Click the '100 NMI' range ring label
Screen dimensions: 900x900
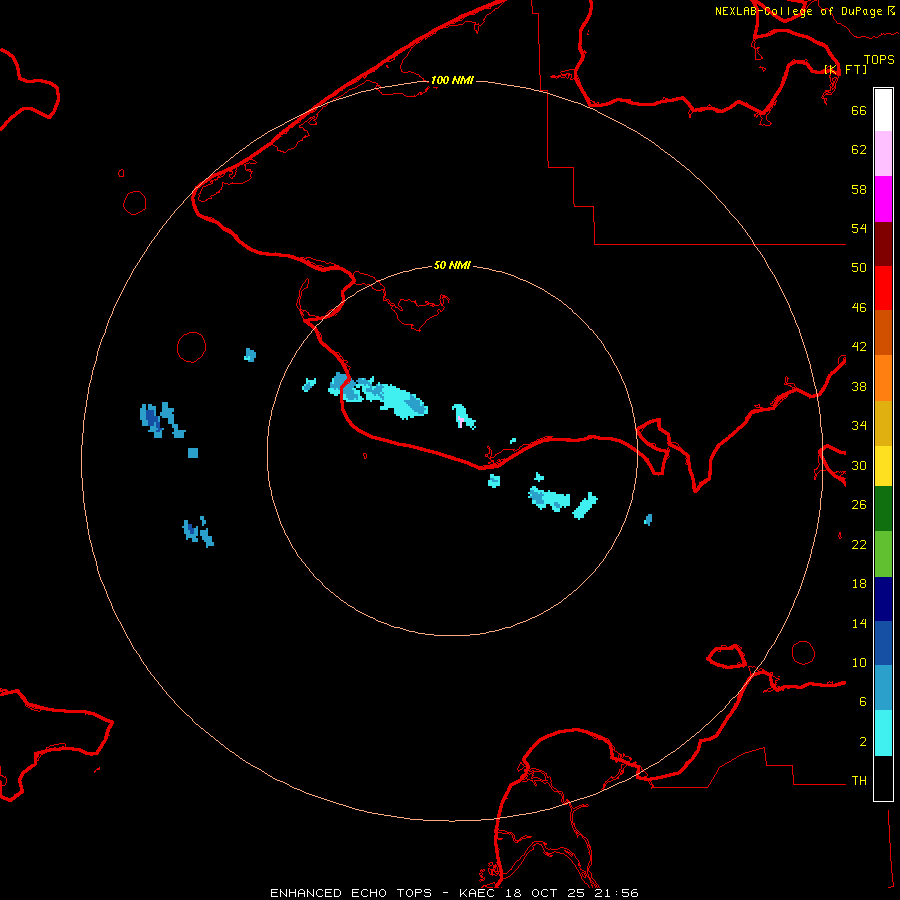point(452,80)
